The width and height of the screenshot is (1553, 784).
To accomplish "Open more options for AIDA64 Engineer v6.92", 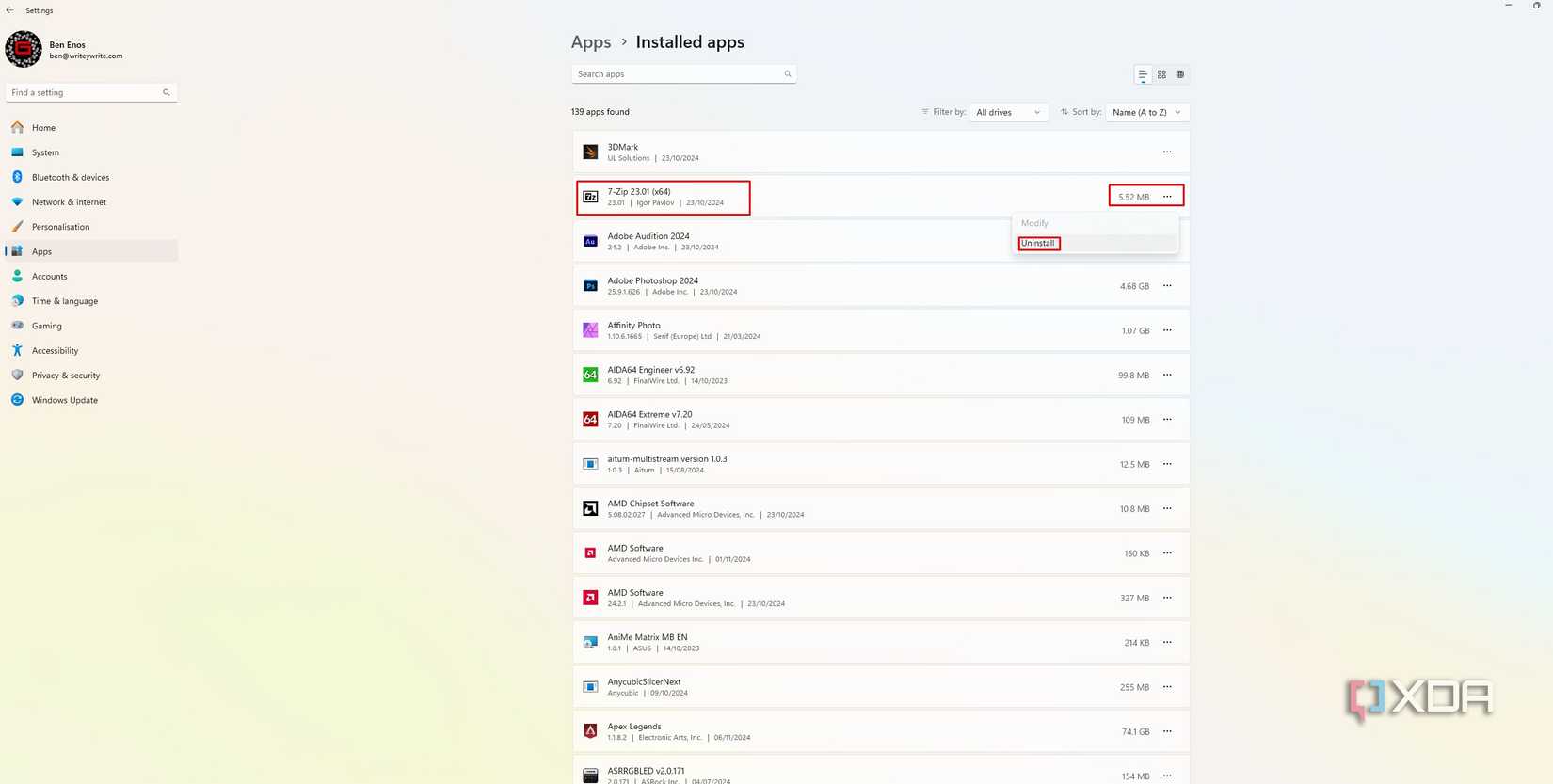I will [x=1167, y=375].
